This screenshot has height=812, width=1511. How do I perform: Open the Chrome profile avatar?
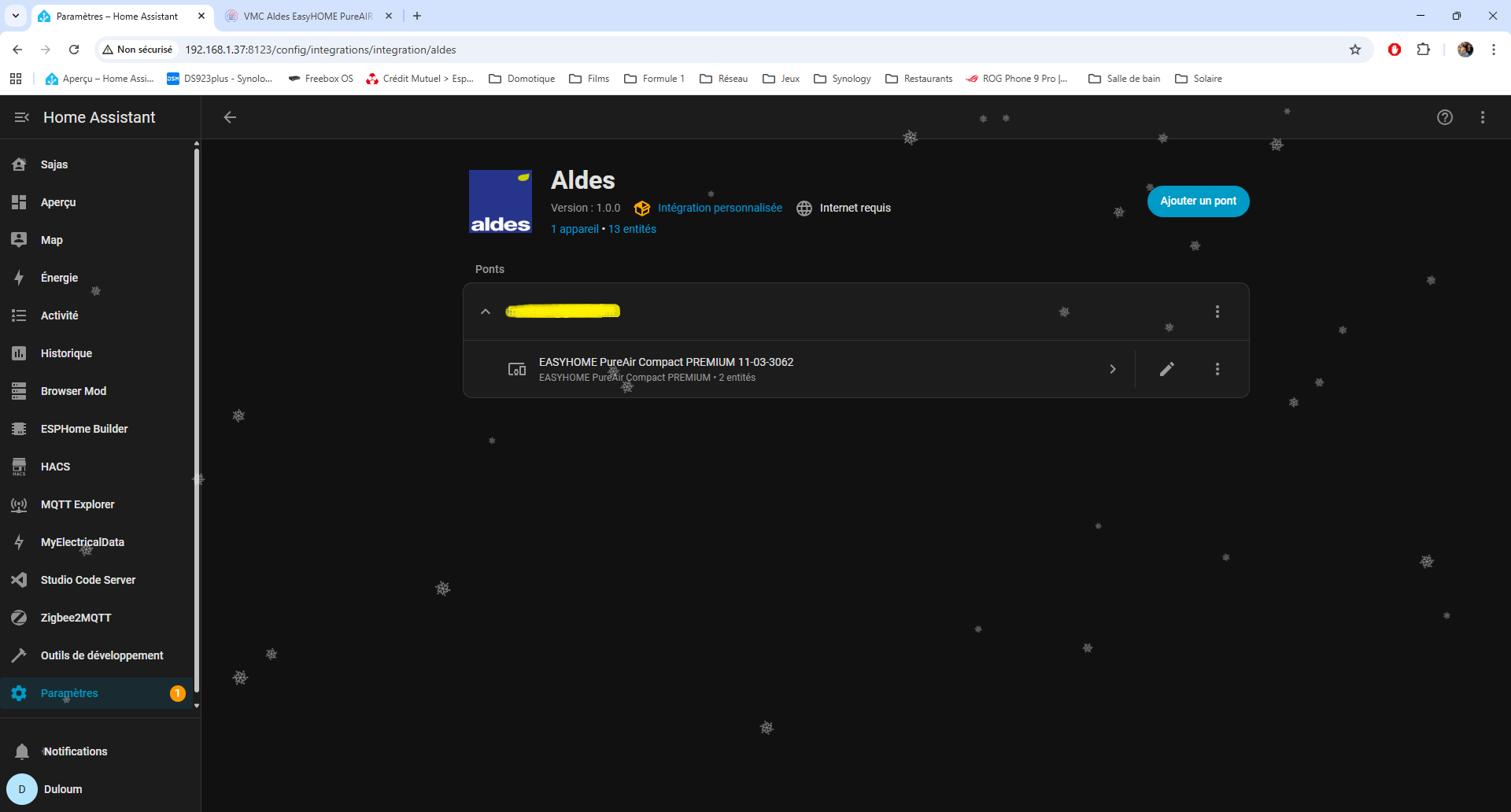click(1465, 50)
